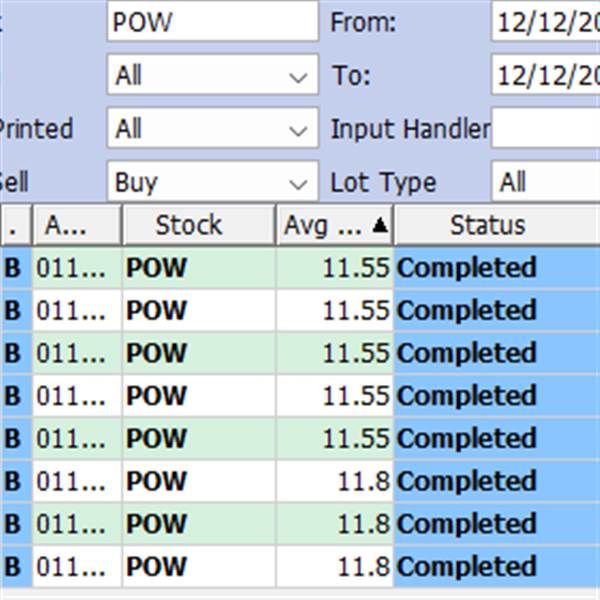Click the Completed status in the last row
This screenshot has height=600, width=600.
click(x=466, y=567)
